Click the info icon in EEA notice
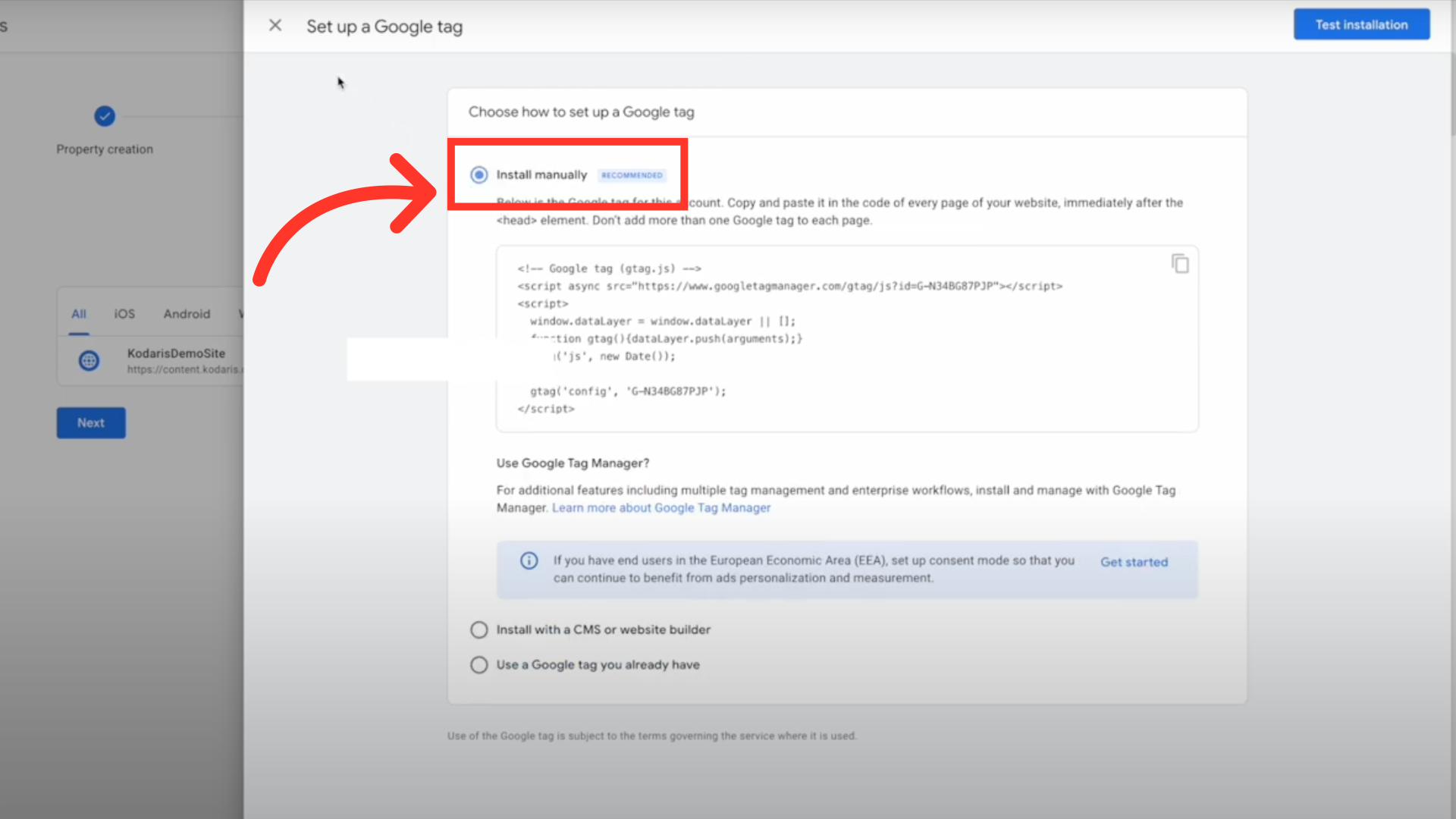Viewport: 1456px width, 819px height. [x=529, y=561]
